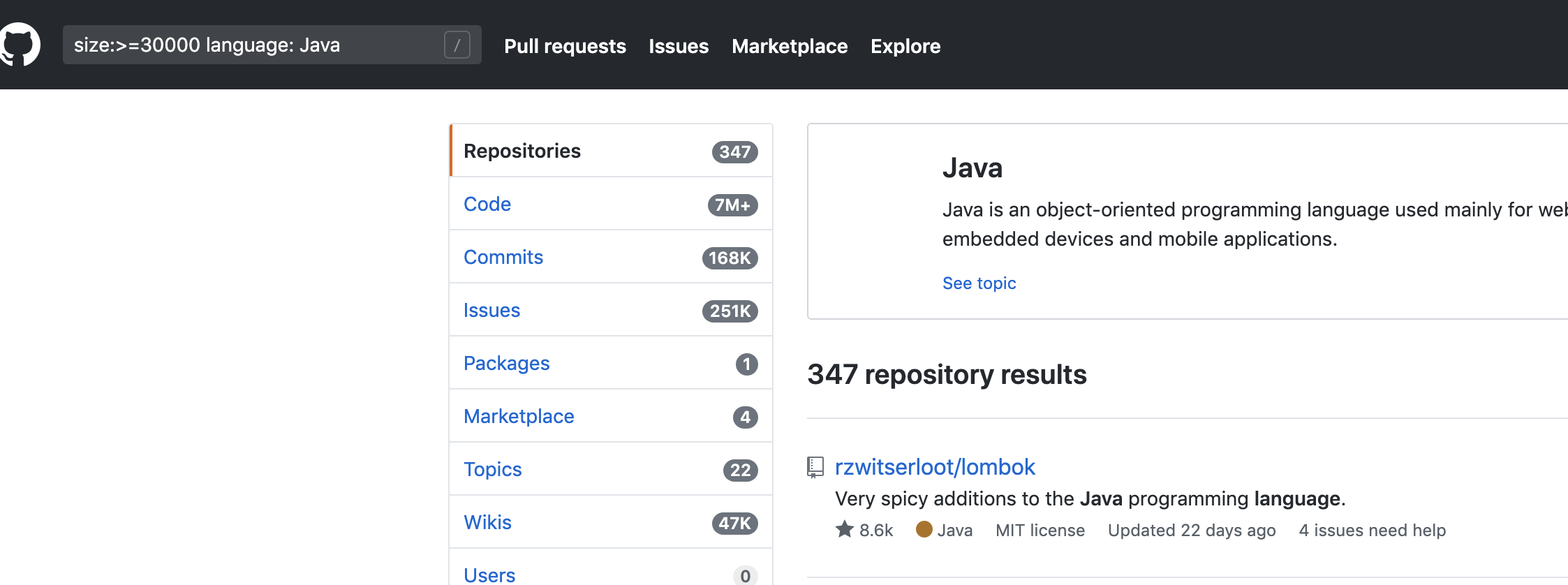Show Topics search results

(493, 469)
